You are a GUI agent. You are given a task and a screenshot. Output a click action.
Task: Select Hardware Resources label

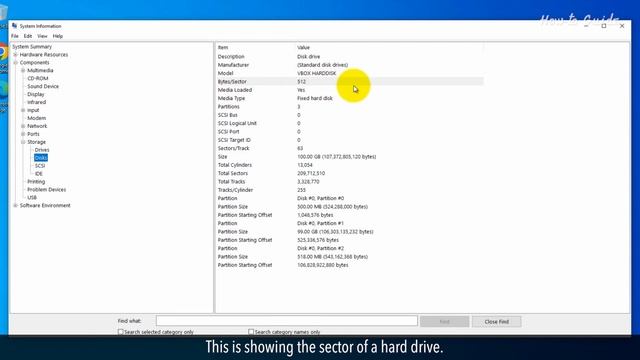pyautogui.click(x=44, y=55)
